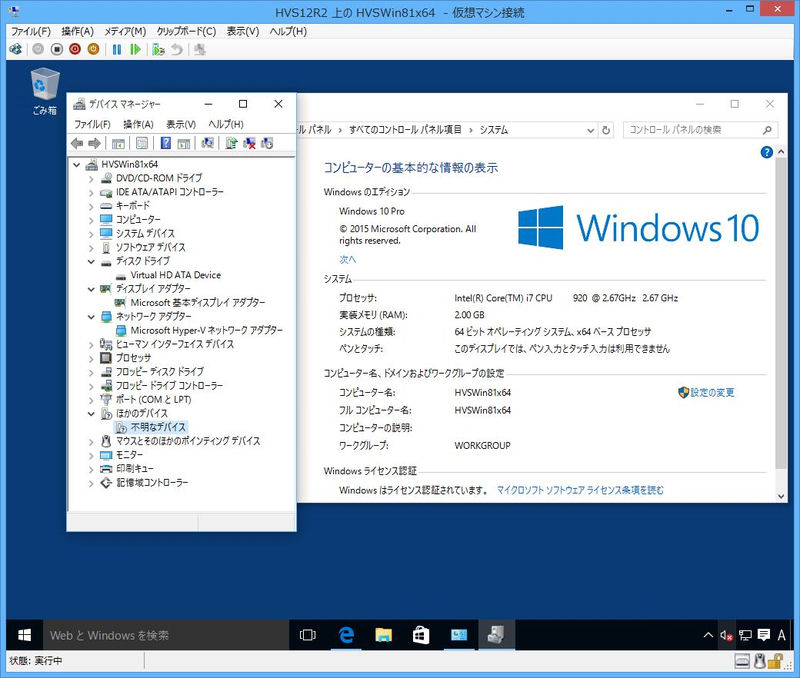The image size is (800, 678).
Task: Click Update driver software toolbar icon
Action: point(231,143)
